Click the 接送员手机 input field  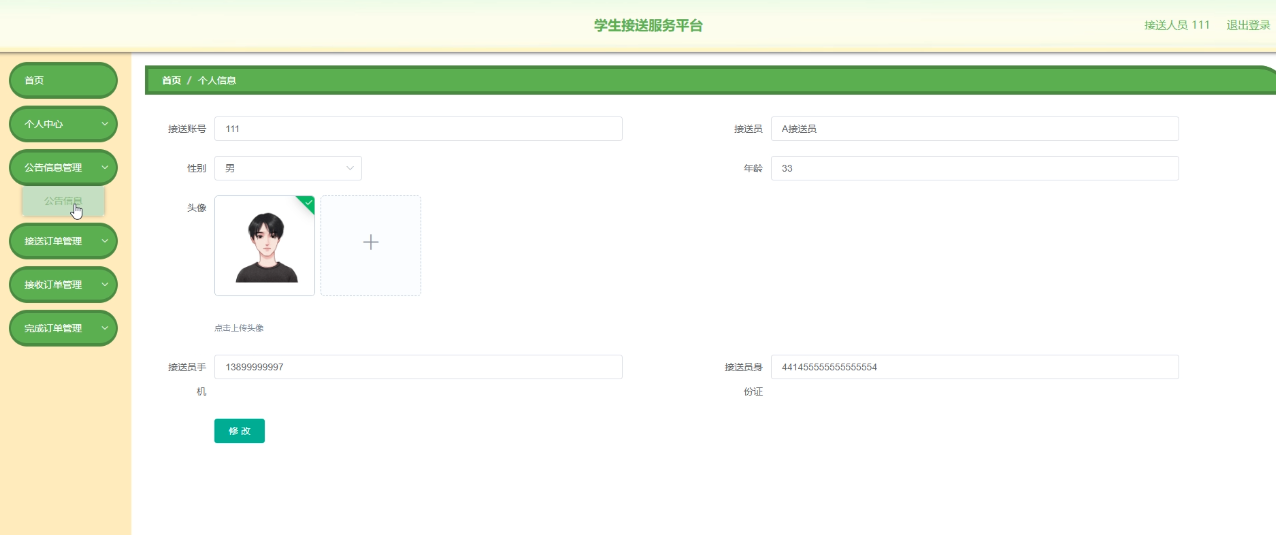coord(418,367)
